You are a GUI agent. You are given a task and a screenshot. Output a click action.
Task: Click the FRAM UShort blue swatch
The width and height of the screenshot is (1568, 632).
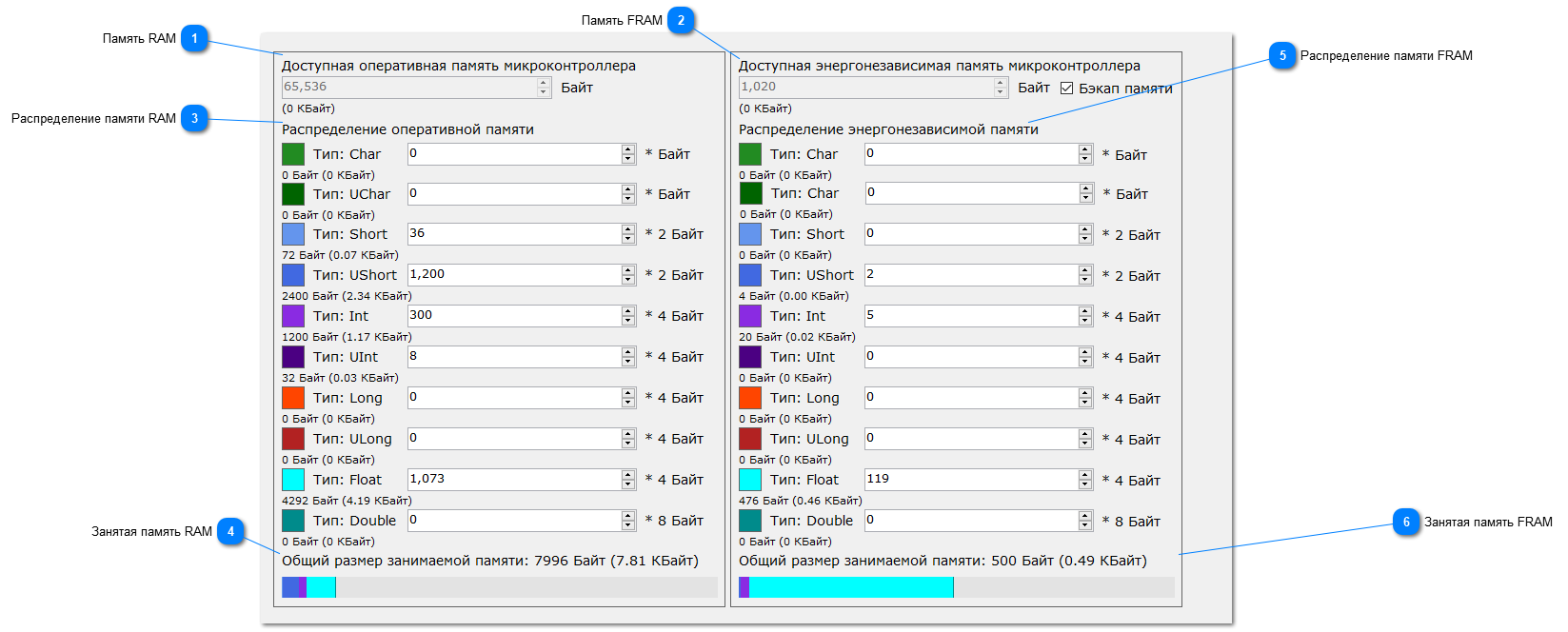click(750, 275)
